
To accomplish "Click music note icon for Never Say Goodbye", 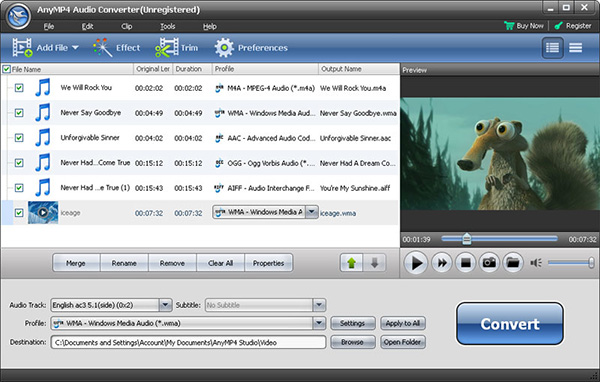I will tap(43, 113).
